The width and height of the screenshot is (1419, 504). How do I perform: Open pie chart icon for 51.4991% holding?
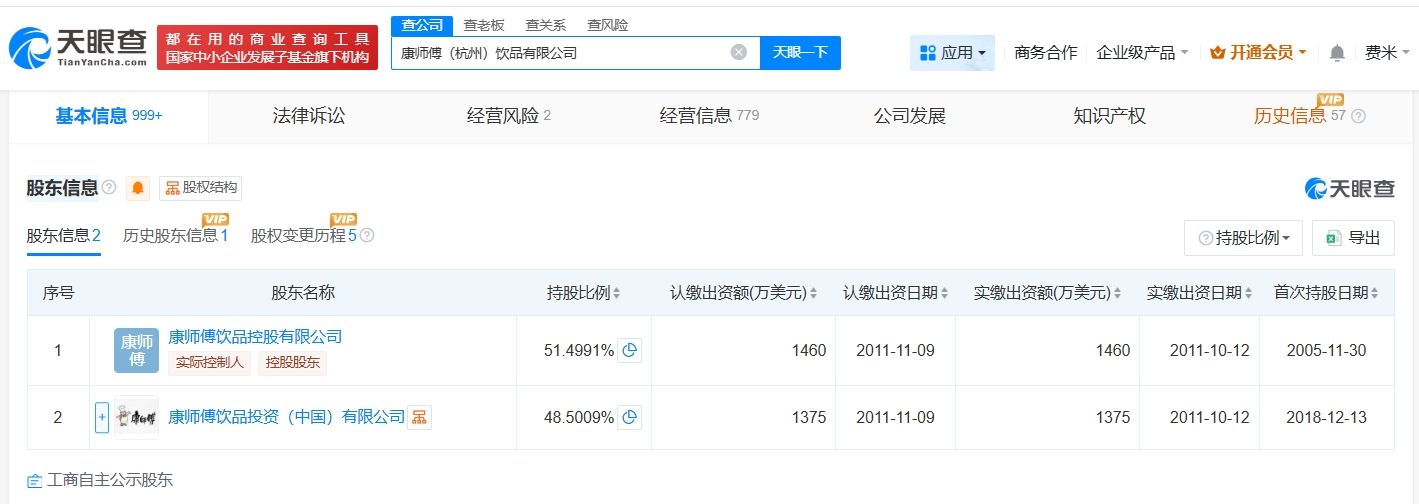[629, 351]
